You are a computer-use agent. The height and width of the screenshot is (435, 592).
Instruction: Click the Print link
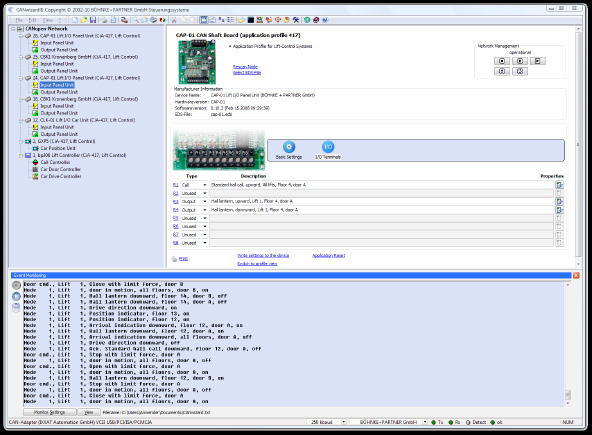(x=183, y=259)
